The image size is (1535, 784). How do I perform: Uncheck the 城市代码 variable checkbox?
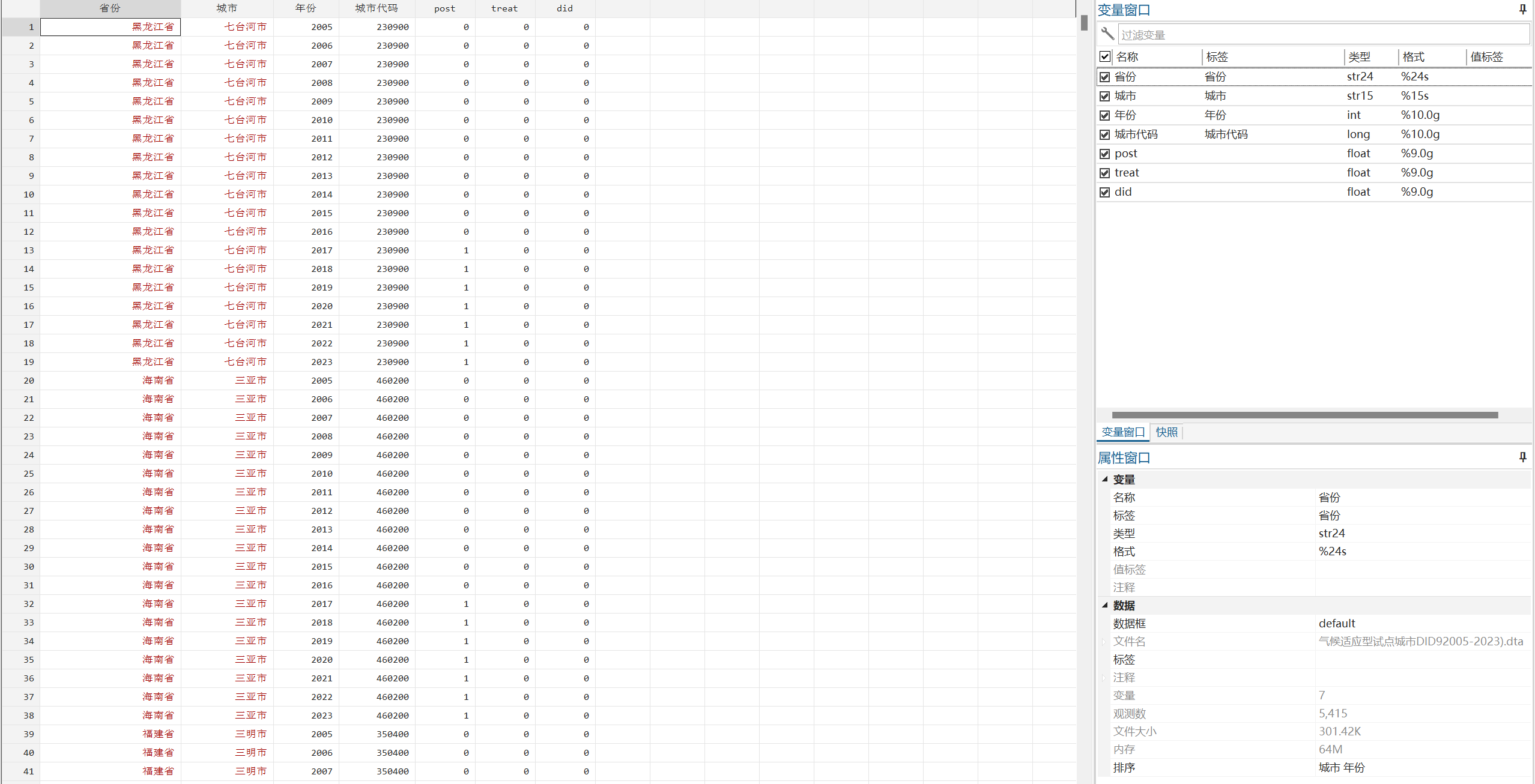(x=1104, y=134)
